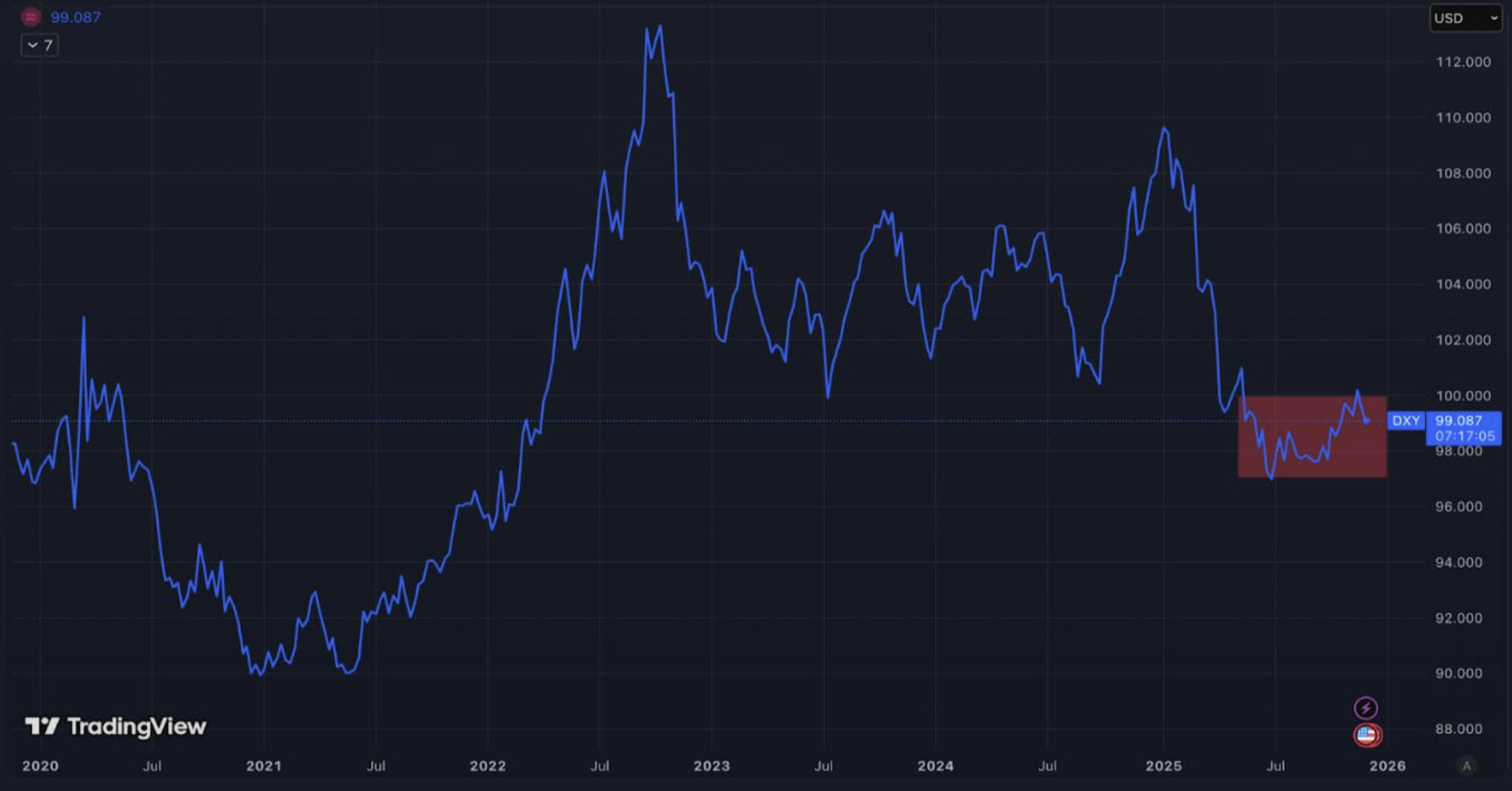Click the 2026 label on time axis
This screenshot has height=791, width=1512.
point(1387,766)
